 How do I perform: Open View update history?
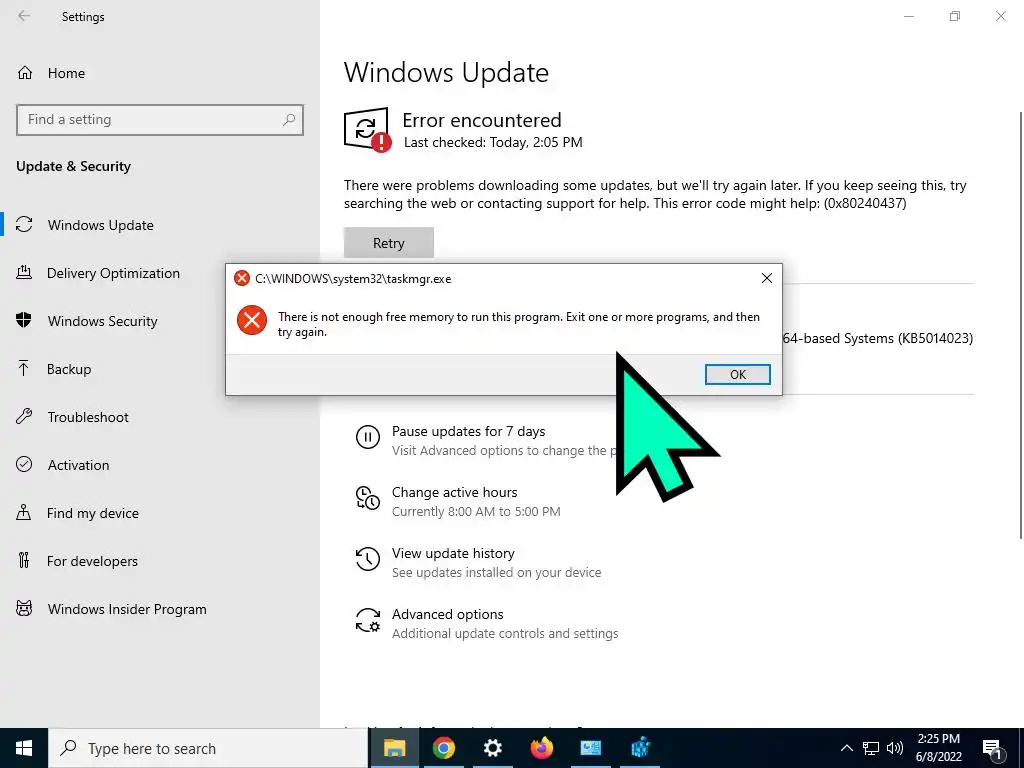[x=453, y=553]
